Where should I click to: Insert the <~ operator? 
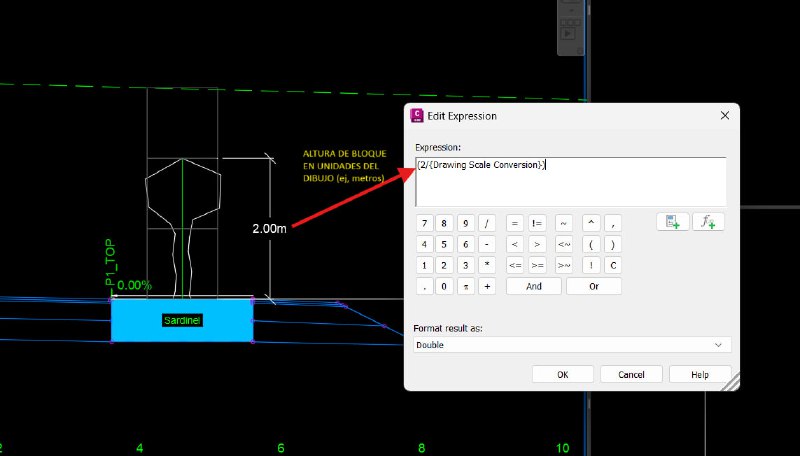564,244
